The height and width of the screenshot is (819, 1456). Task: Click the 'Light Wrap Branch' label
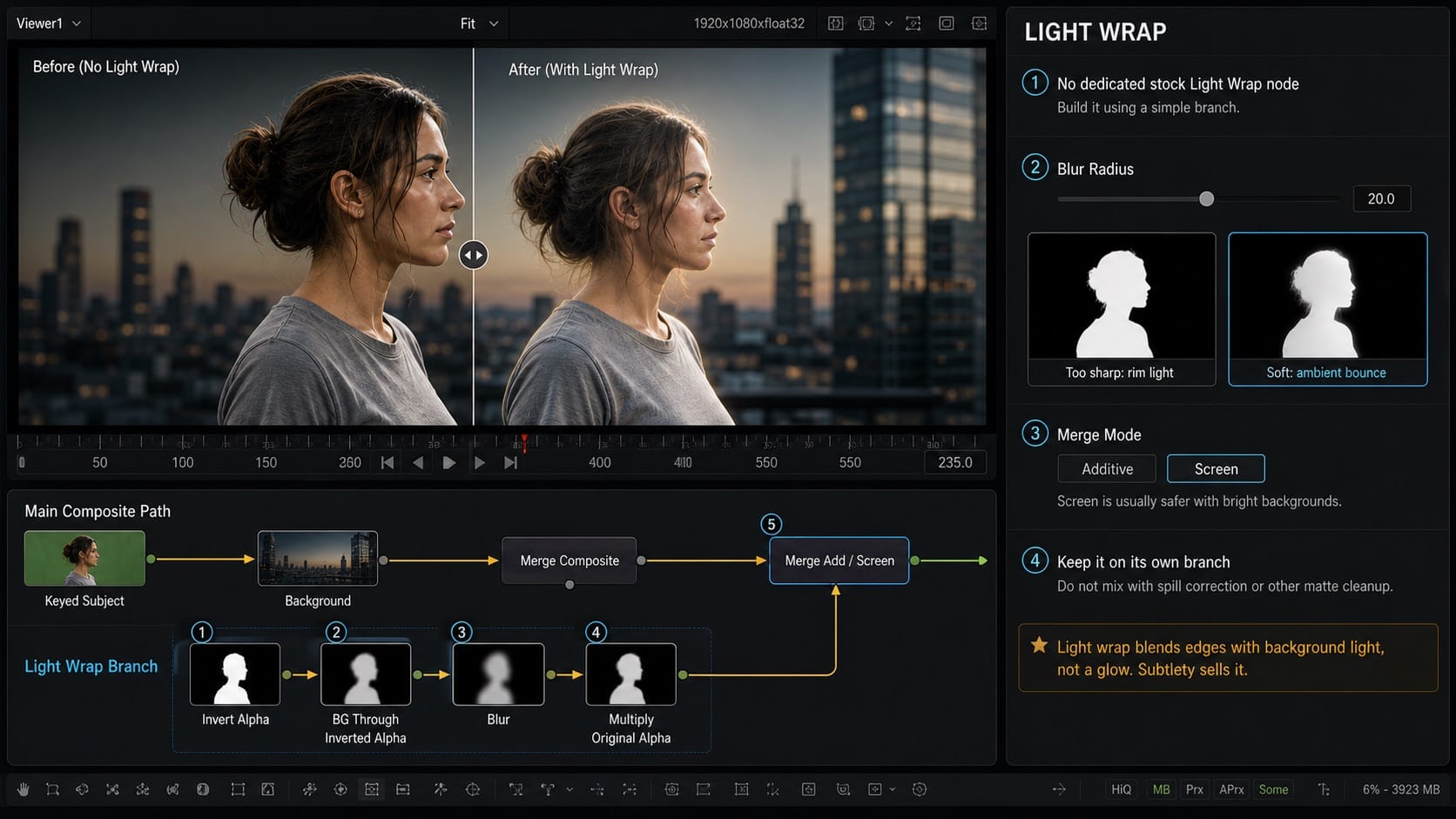point(91,666)
